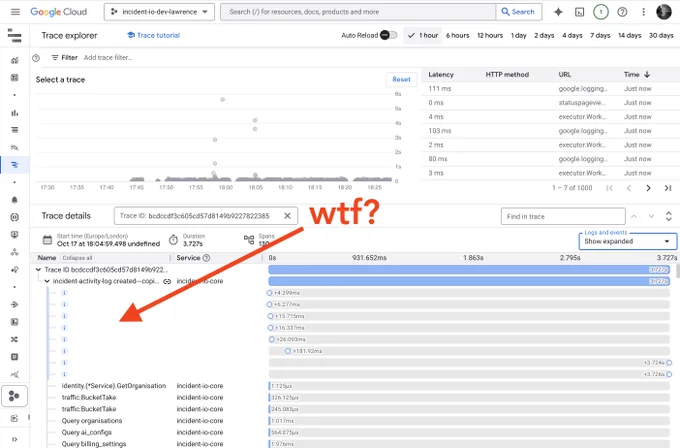Go to next find-in-trace match
Viewport: 680px width, 448px height.
click(651, 216)
